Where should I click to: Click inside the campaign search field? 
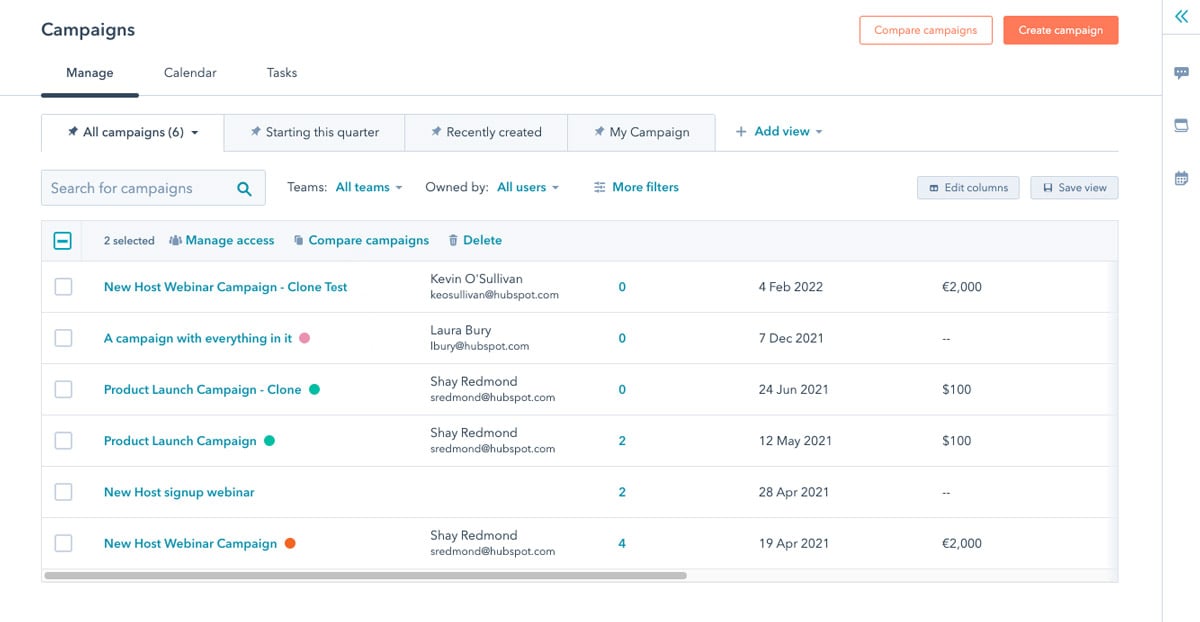[140, 188]
